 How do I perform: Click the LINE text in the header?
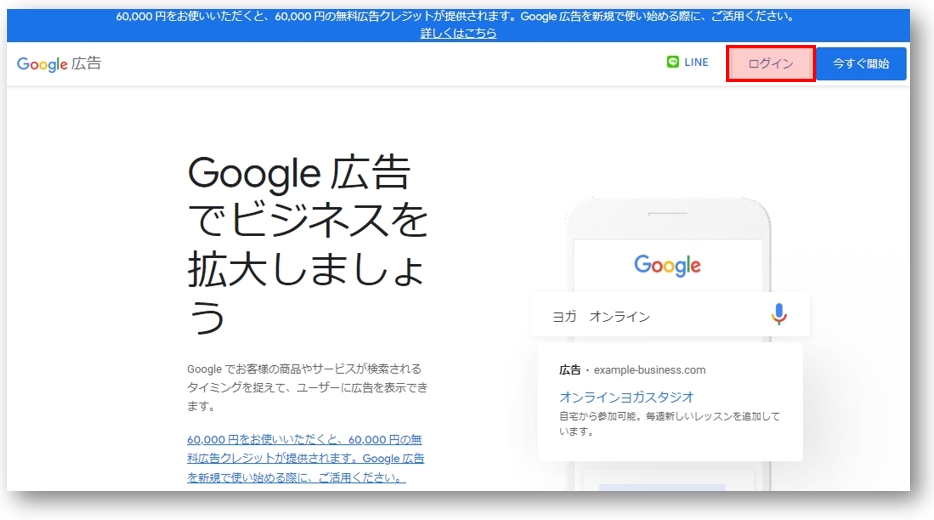(x=696, y=62)
